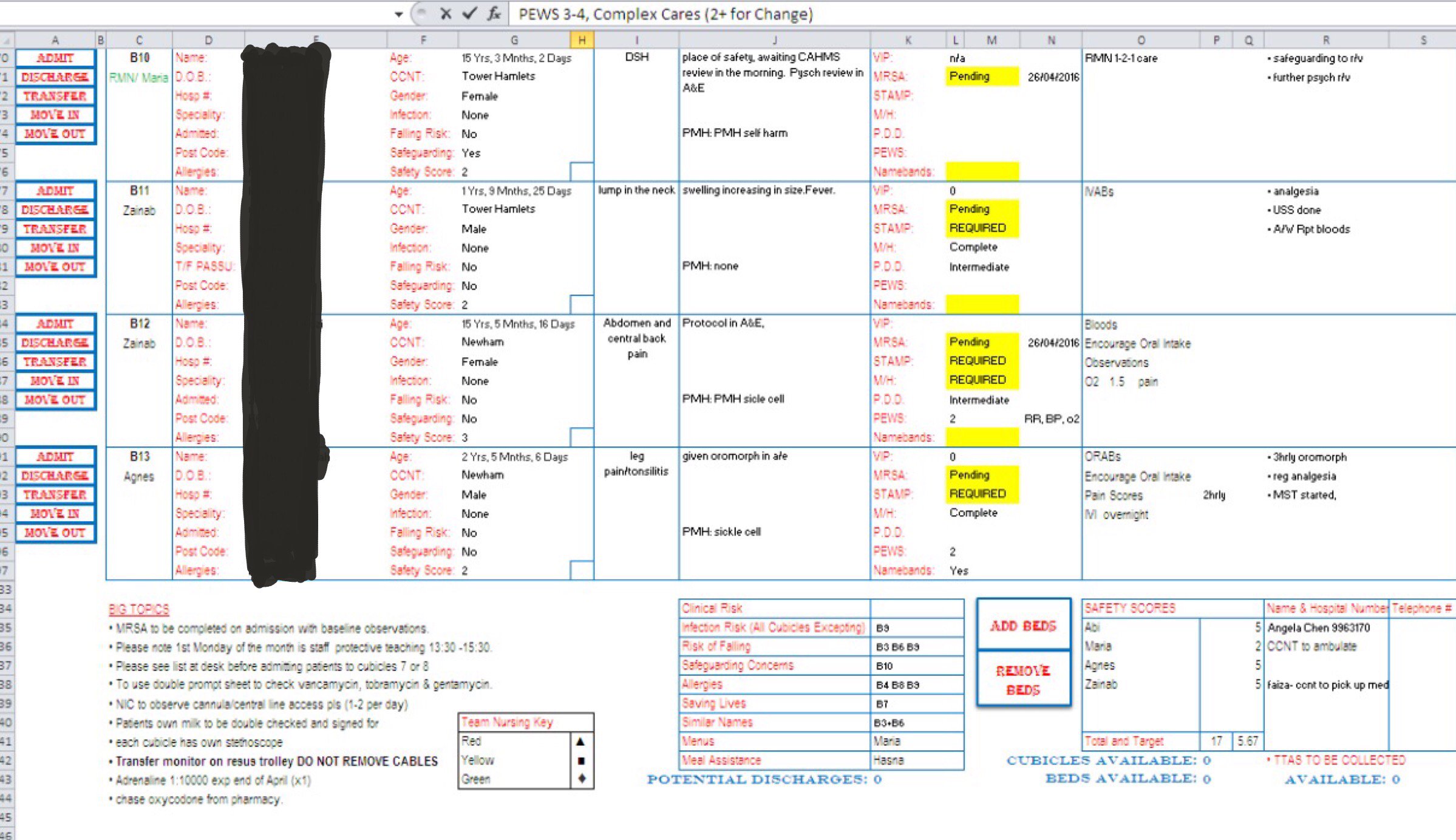Click the 'Meal Assistance' clinical risk row
Viewport: 1456px width, 840px height.
[x=821, y=760]
